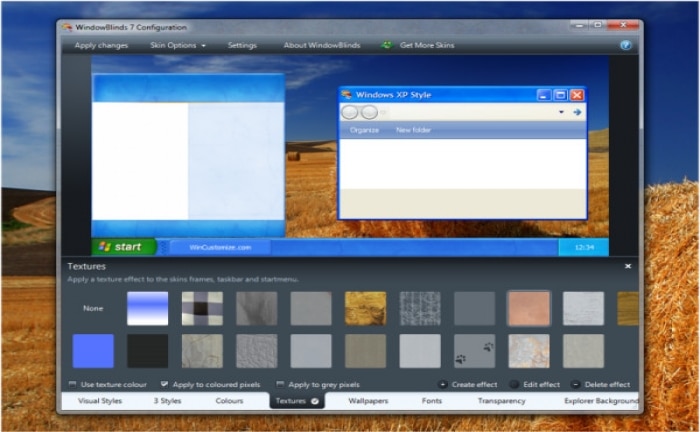The image size is (700, 432).
Task: Click the preview window minimize button
Action: point(543,95)
